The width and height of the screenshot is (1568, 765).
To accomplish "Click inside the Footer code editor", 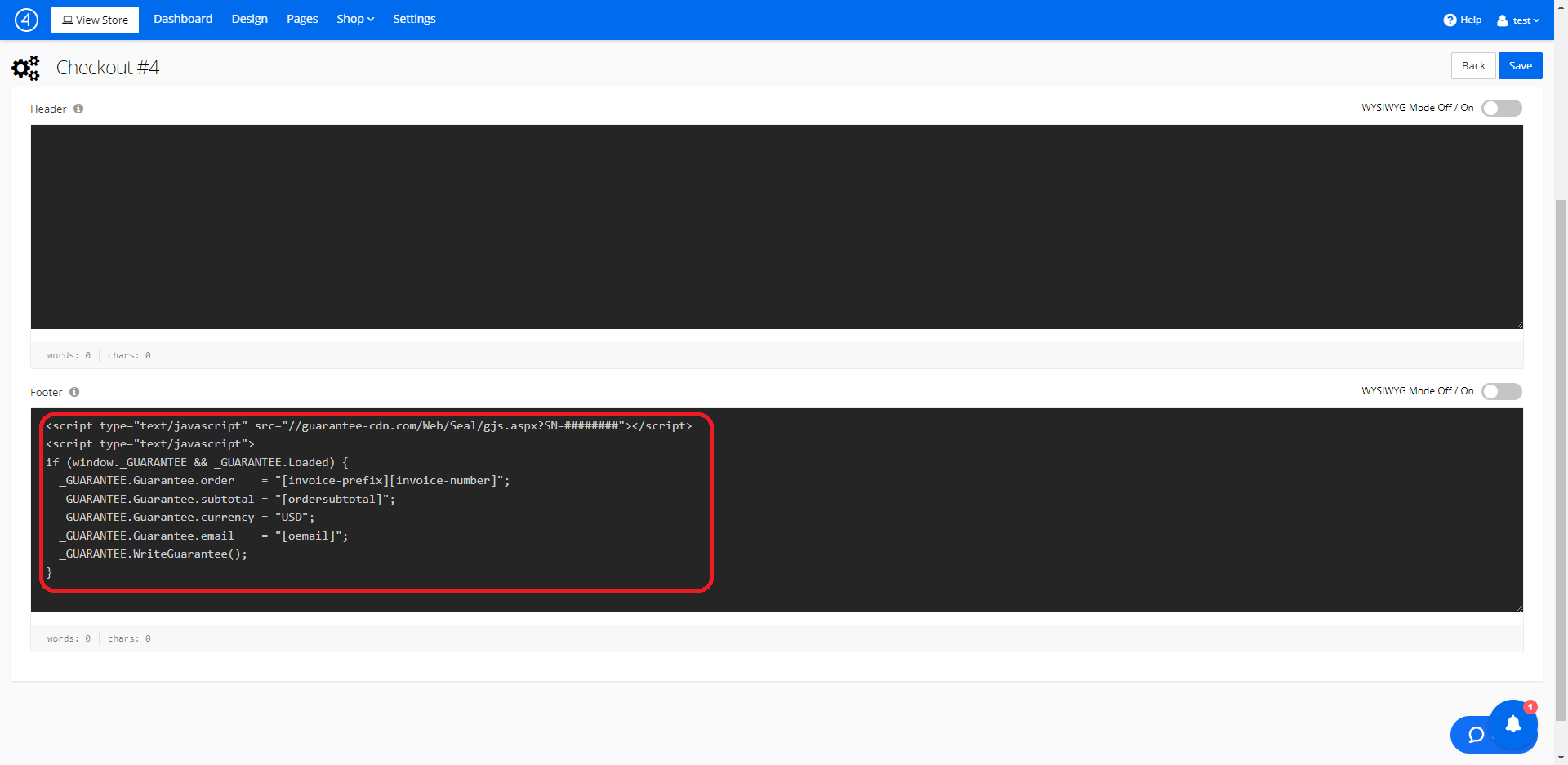I will coord(777,510).
